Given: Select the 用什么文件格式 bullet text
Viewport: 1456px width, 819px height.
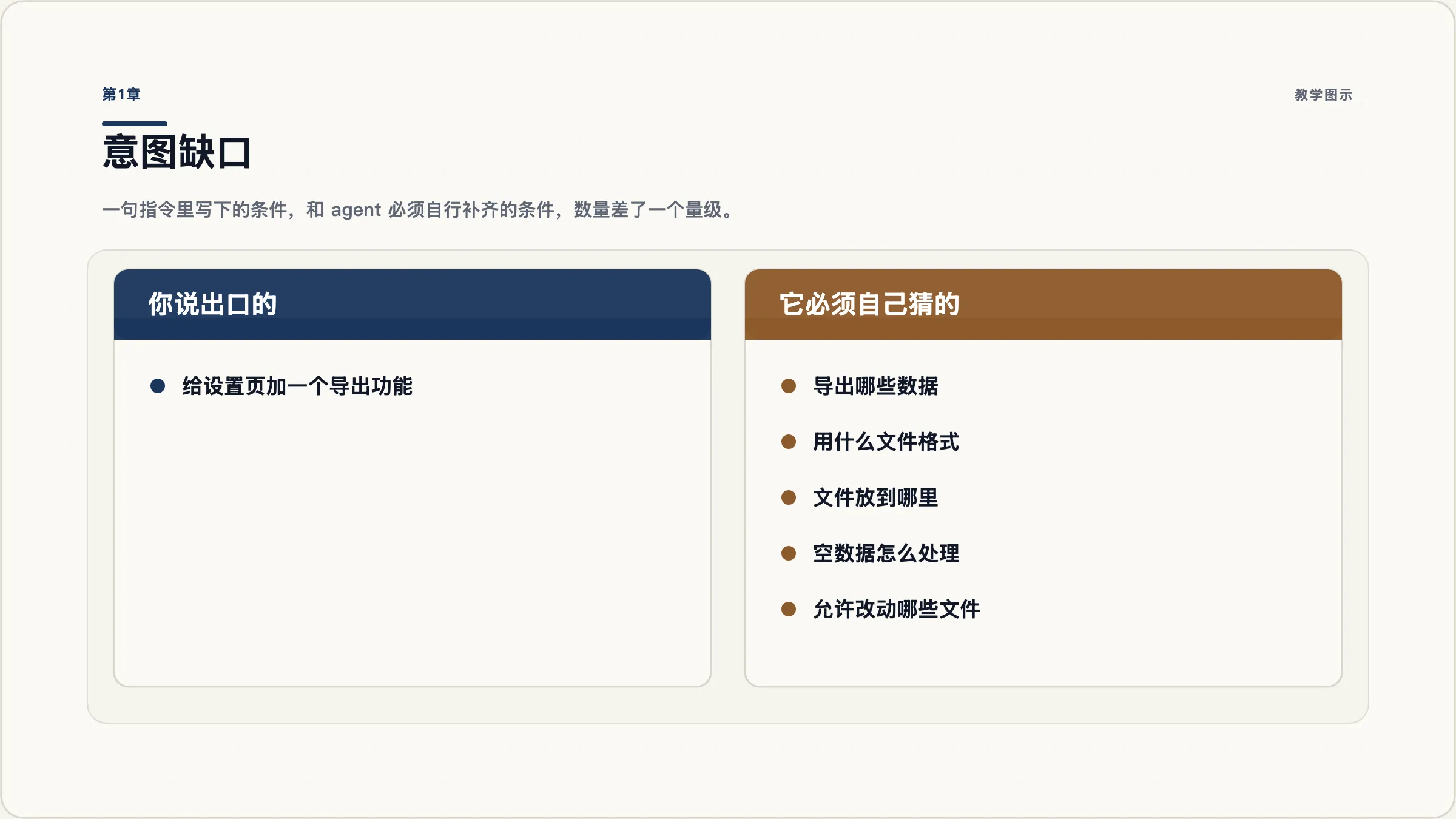Looking at the screenshot, I should click(886, 442).
